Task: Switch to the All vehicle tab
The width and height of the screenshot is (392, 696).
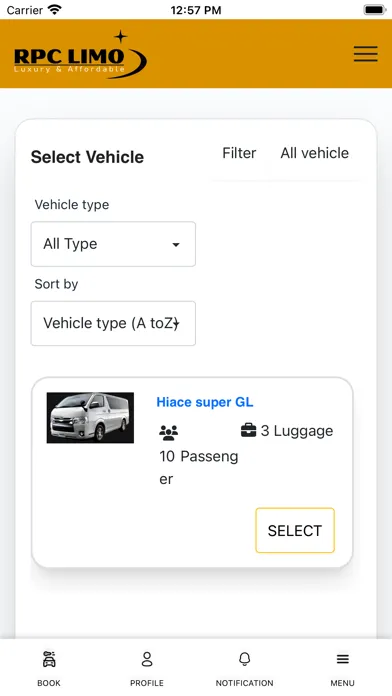Action: (315, 153)
